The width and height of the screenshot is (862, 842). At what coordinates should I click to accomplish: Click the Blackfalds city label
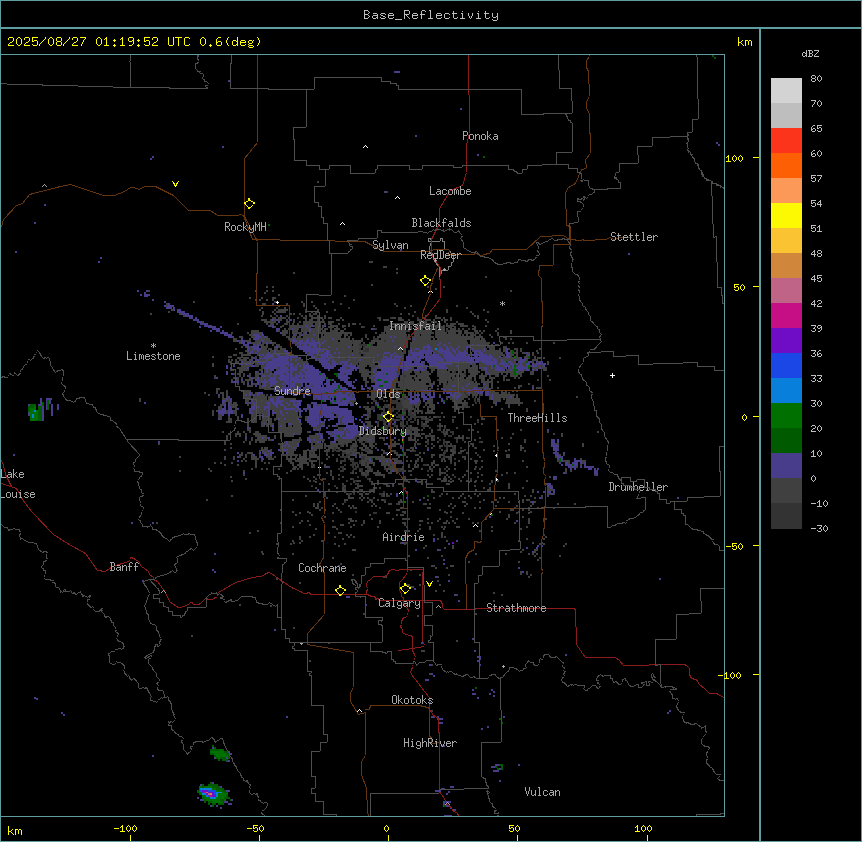(x=441, y=223)
